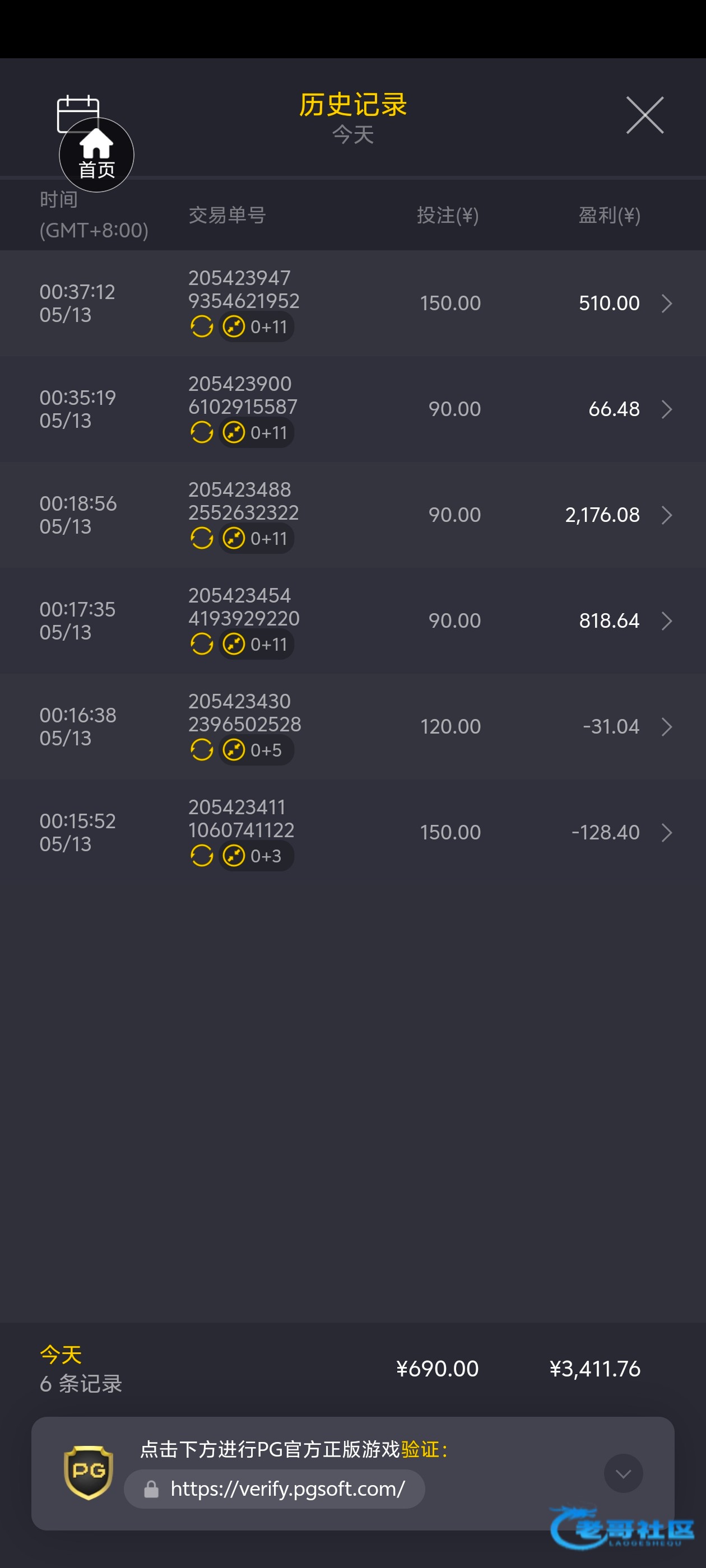Expand details arrow for the 510.00 profit row
Screen dimensions: 706x1568
pos(667,303)
